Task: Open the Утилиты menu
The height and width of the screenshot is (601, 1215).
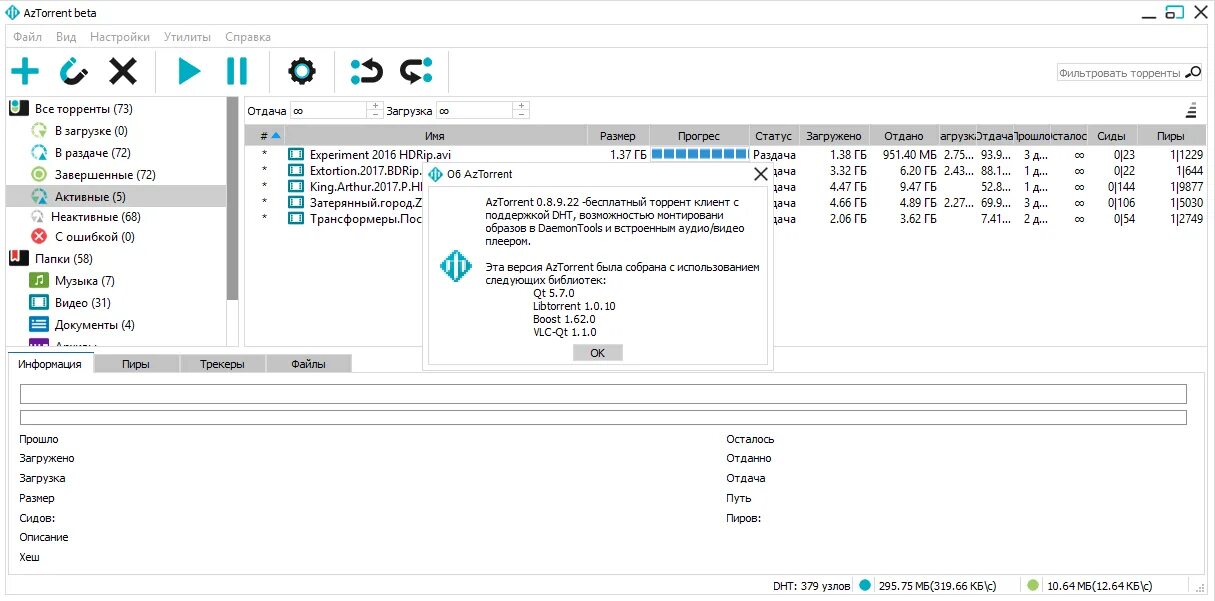Action: coord(187,37)
